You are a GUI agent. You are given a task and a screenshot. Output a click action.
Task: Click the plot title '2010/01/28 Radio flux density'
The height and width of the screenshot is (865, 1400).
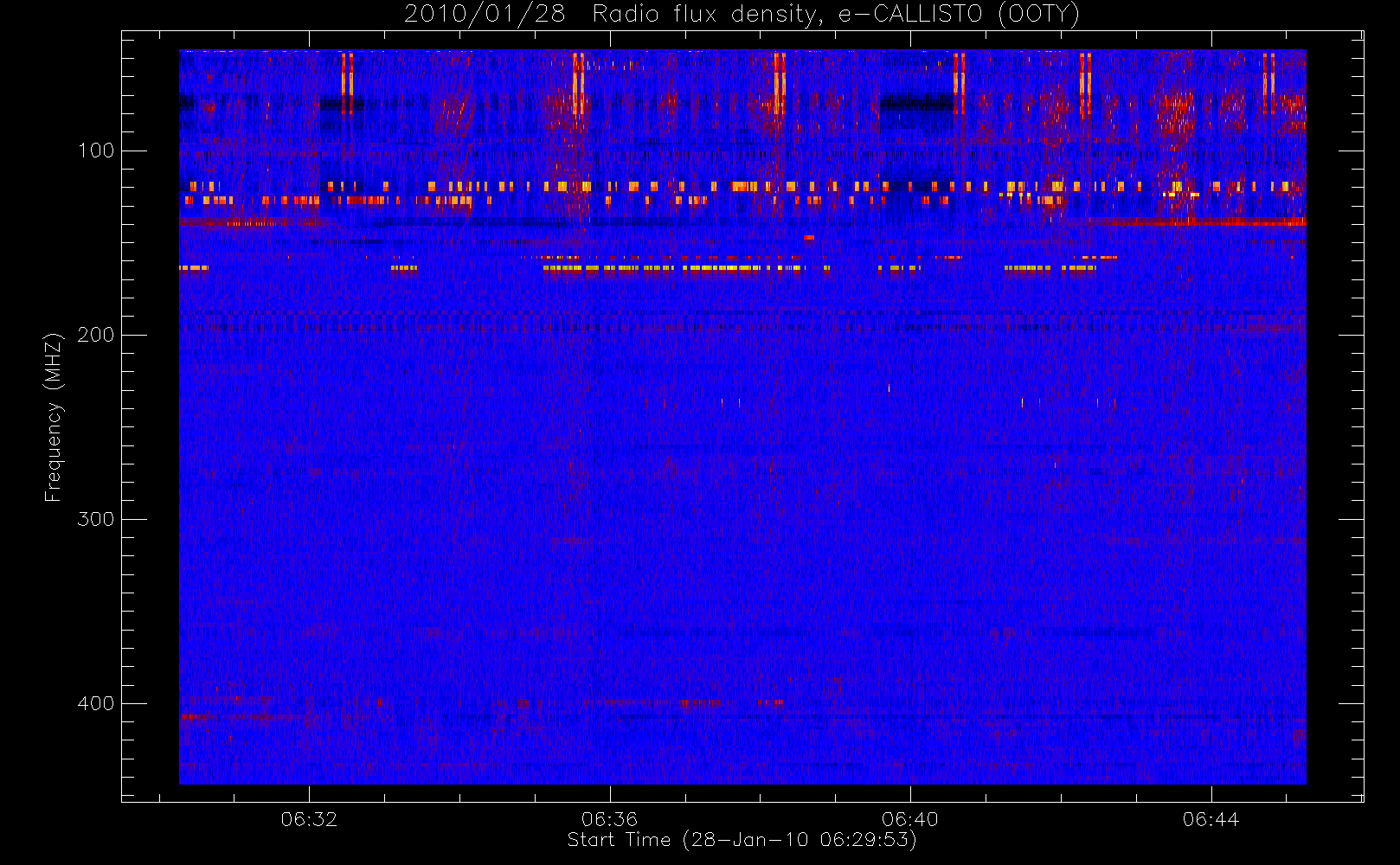pos(742,15)
